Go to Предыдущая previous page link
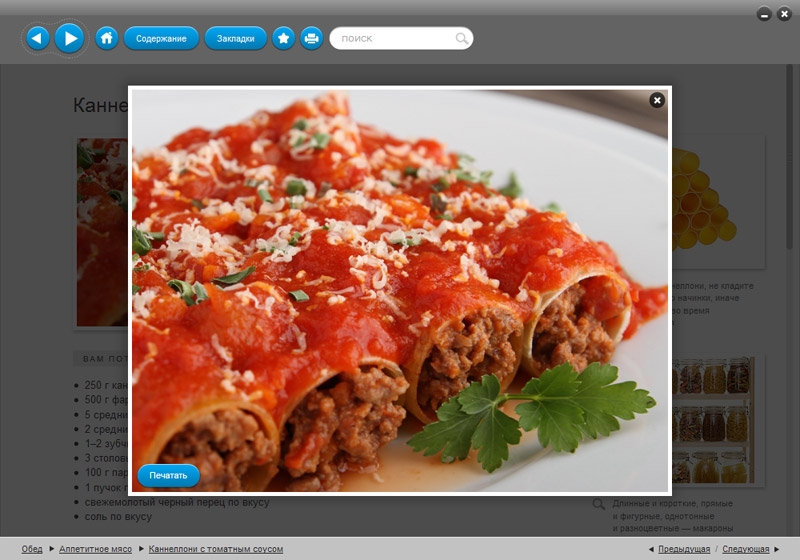The height and width of the screenshot is (560, 800). click(x=684, y=549)
